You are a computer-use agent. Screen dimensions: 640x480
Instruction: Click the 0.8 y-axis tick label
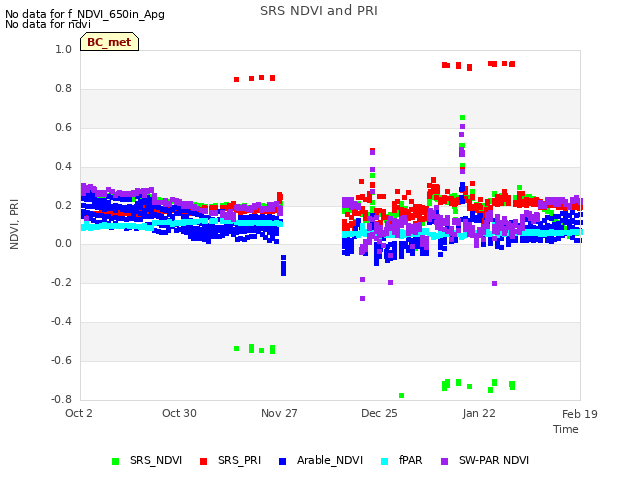coord(63,88)
